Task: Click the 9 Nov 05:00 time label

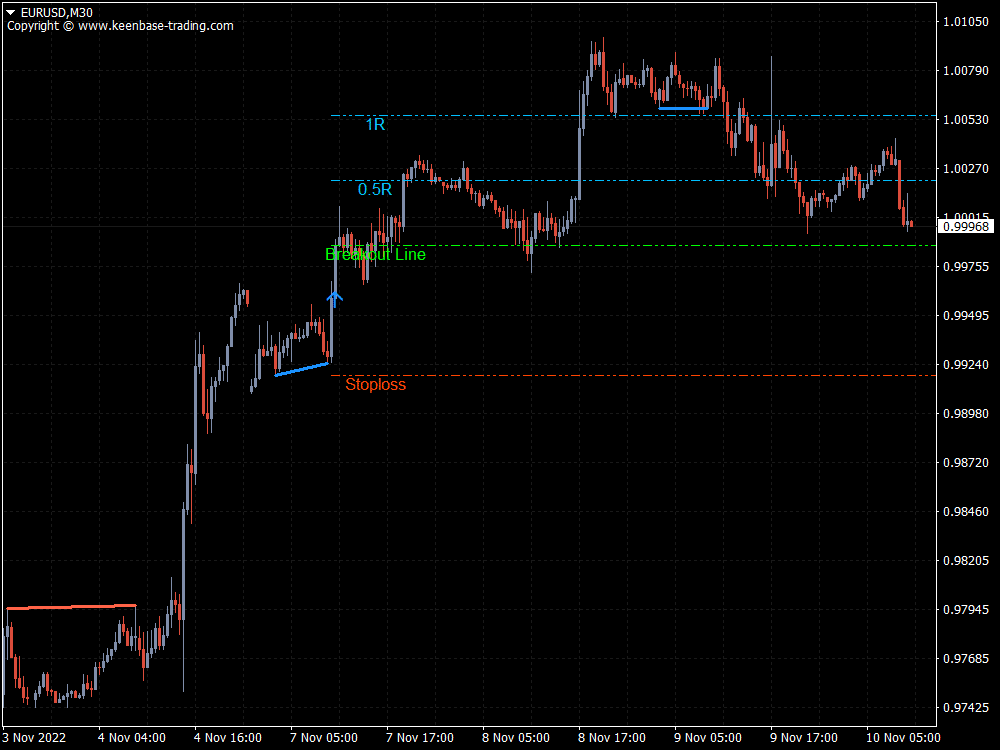Action: tap(708, 738)
